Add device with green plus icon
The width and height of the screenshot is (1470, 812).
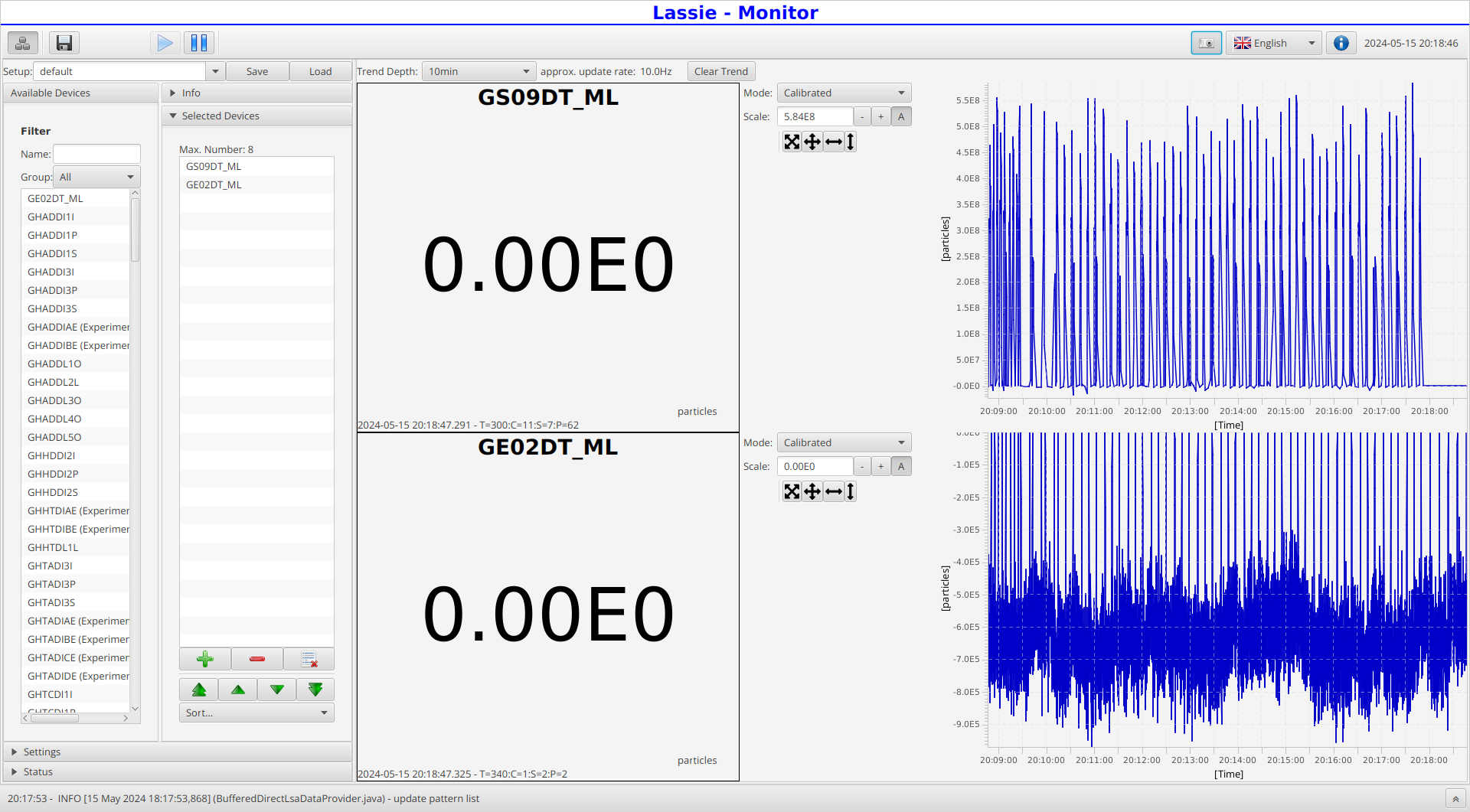[205, 659]
